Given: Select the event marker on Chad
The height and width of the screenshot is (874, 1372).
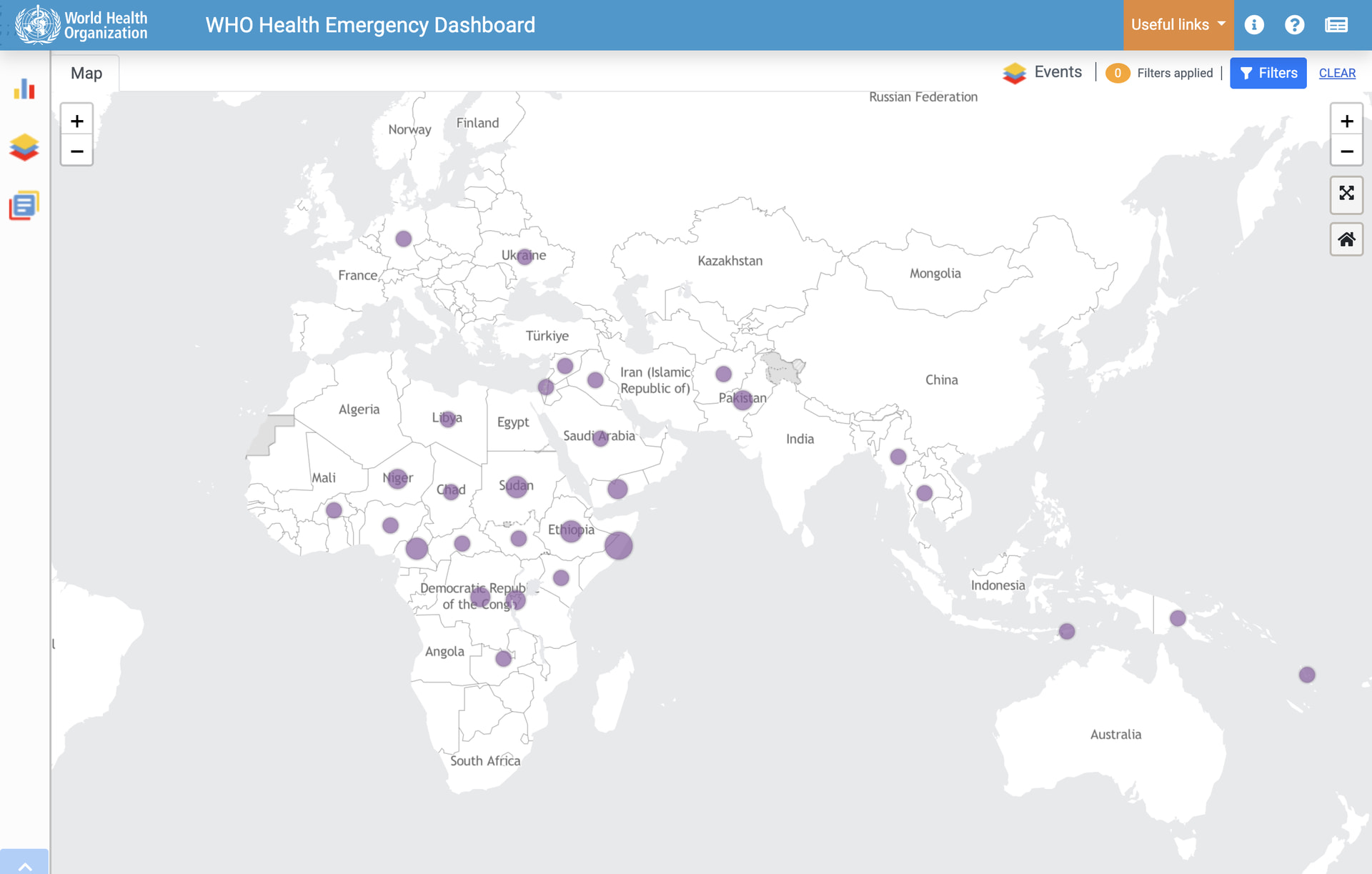Looking at the screenshot, I should coord(451,492).
